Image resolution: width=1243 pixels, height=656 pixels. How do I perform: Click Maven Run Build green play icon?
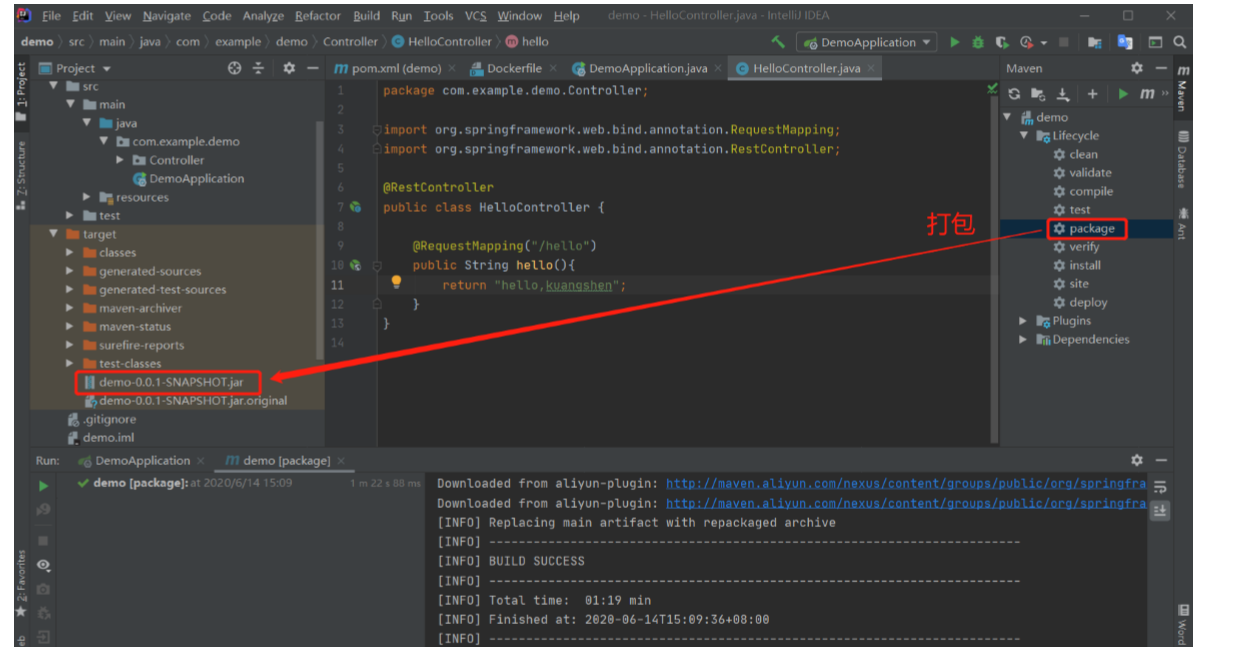tap(1123, 94)
